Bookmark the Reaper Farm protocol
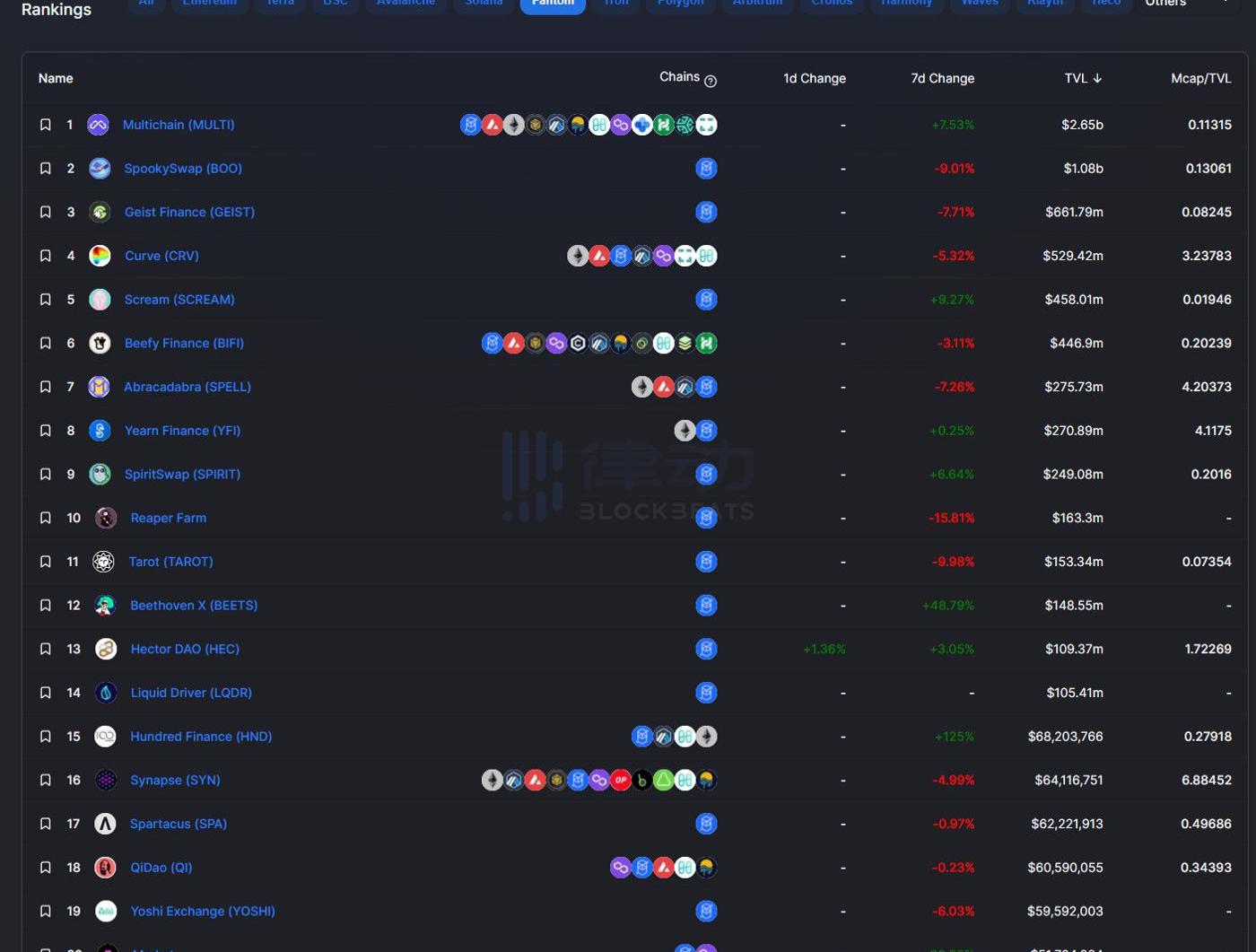 coord(45,518)
